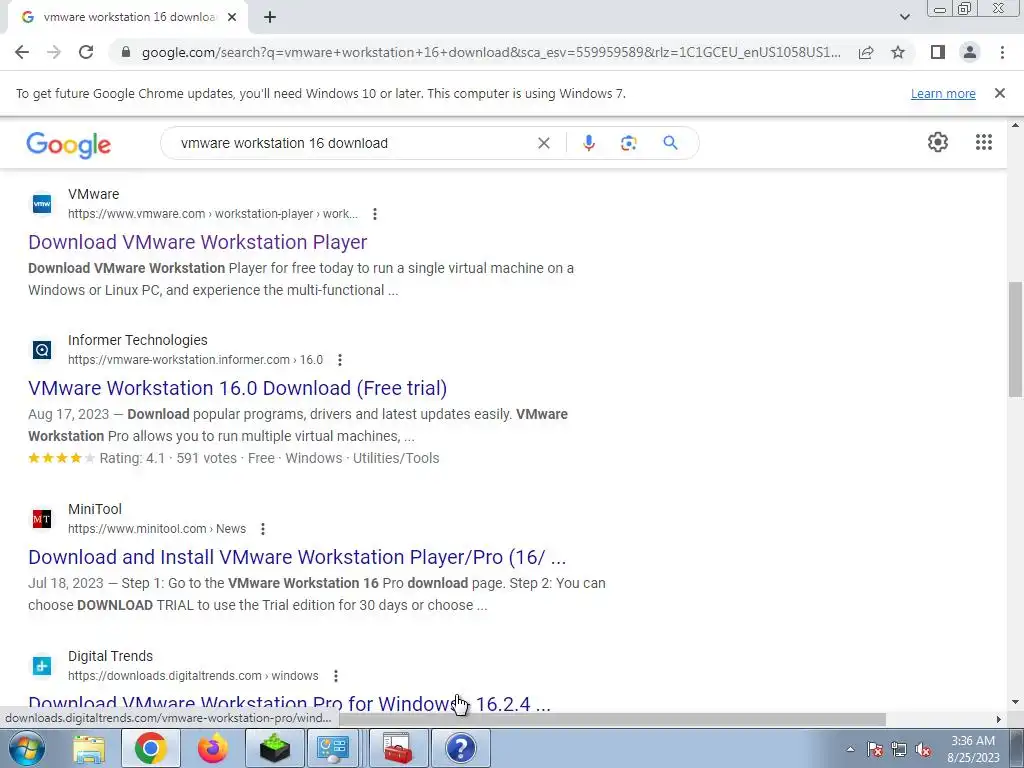Go to Google home via logo
Image resolution: width=1024 pixels, height=768 pixels.
pos(69,144)
